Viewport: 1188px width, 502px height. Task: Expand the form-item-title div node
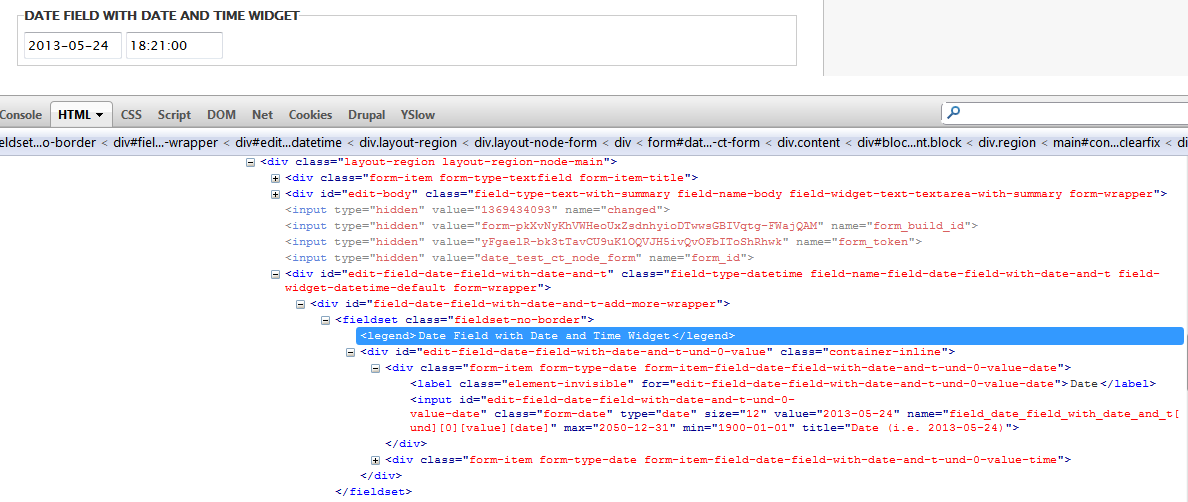coord(276,178)
